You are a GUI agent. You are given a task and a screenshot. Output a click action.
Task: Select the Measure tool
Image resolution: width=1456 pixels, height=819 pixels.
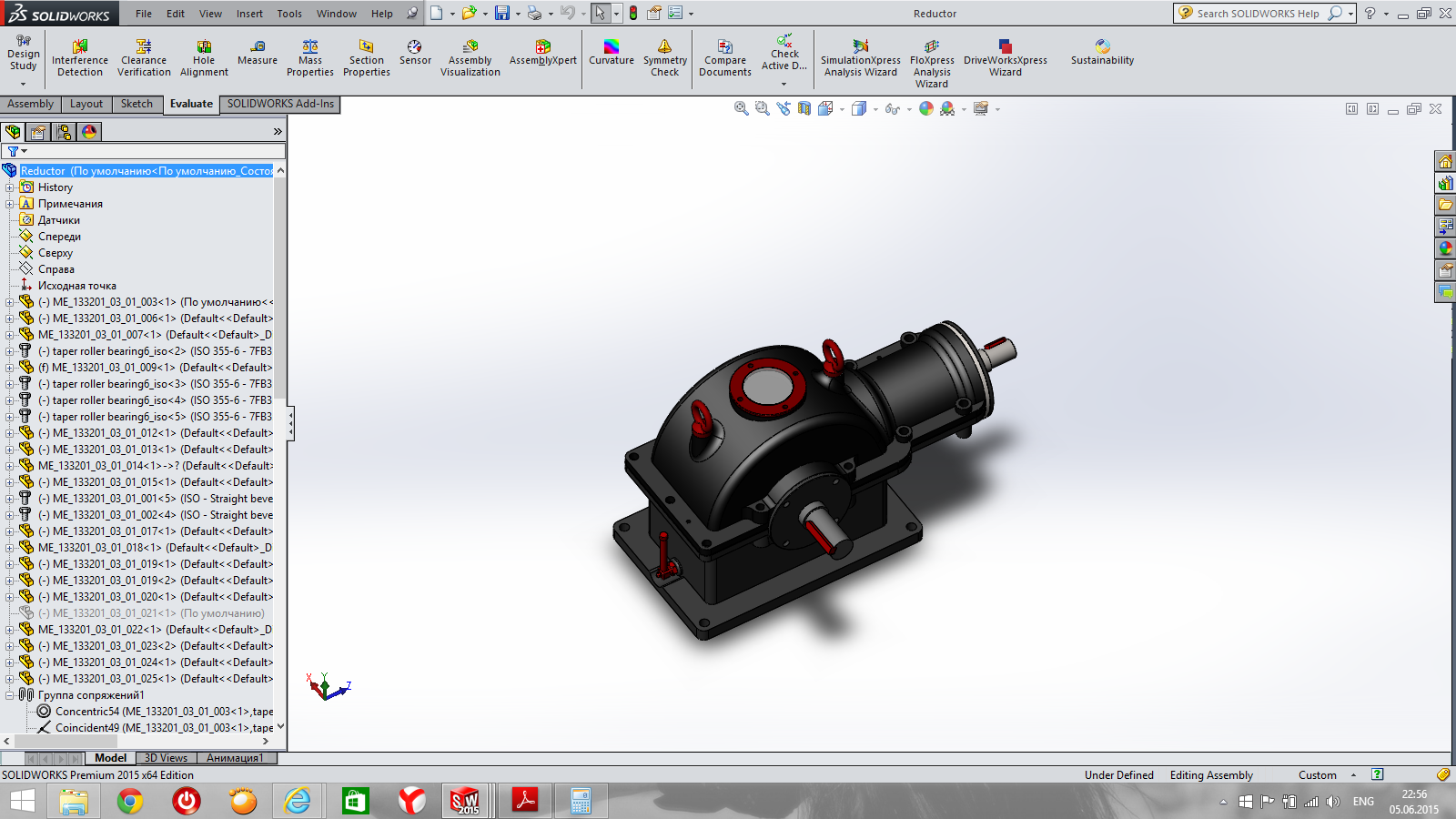(258, 53)
